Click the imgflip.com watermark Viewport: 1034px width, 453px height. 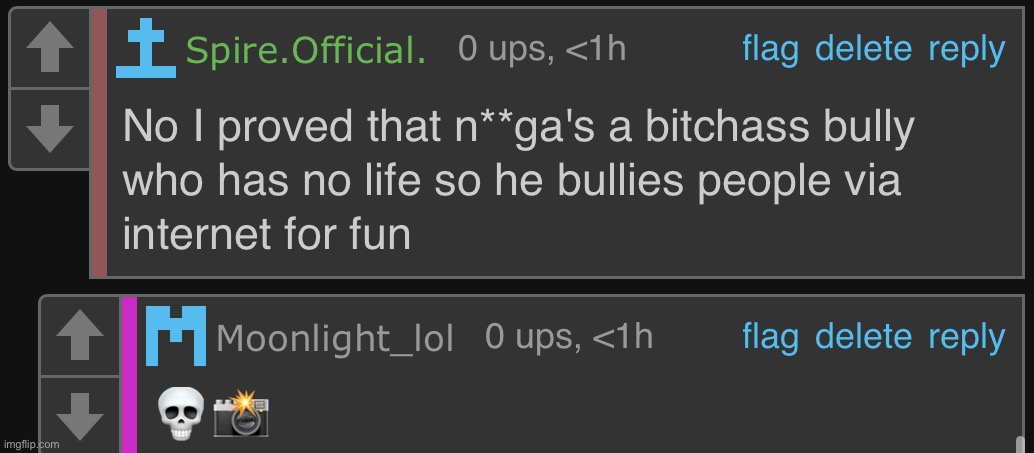(31, 444)
